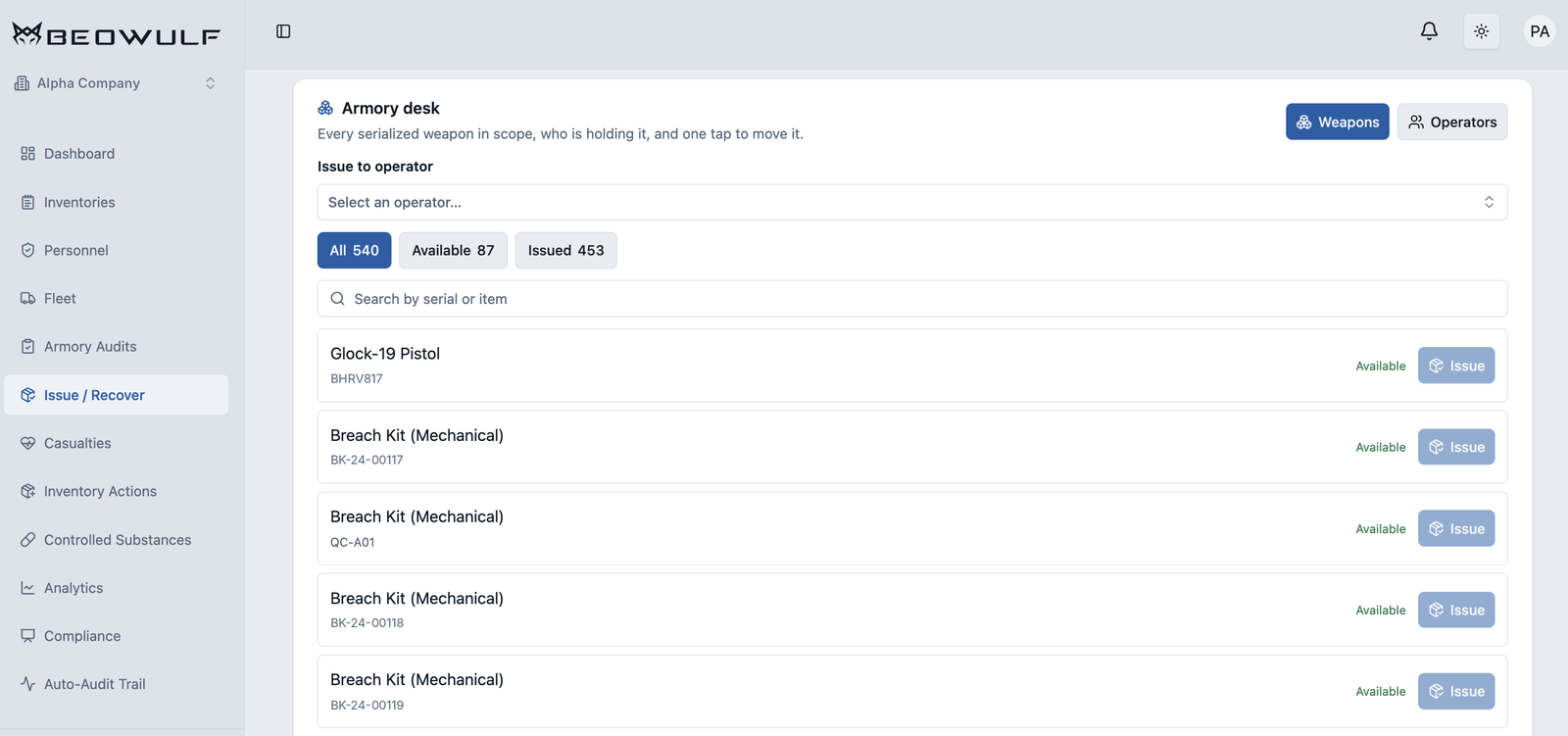Image resolution: width=1568 pixels, height=736 pixels.
Task: Open the Select an operator dropdown
Action: [x=912, y=202]
